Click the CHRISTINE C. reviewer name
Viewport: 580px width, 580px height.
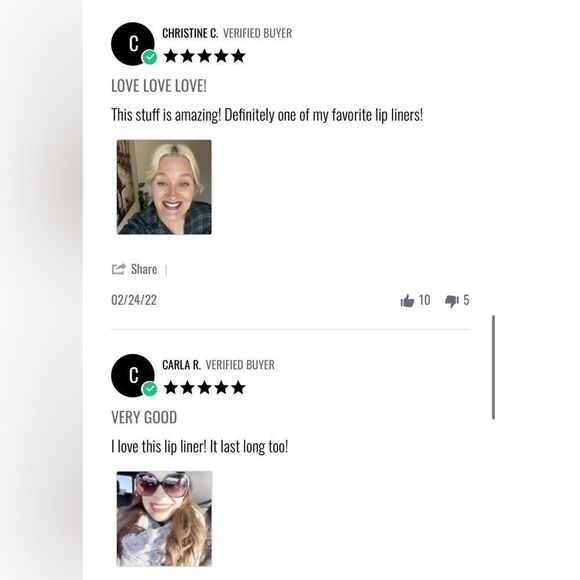[x=190, y=33]
